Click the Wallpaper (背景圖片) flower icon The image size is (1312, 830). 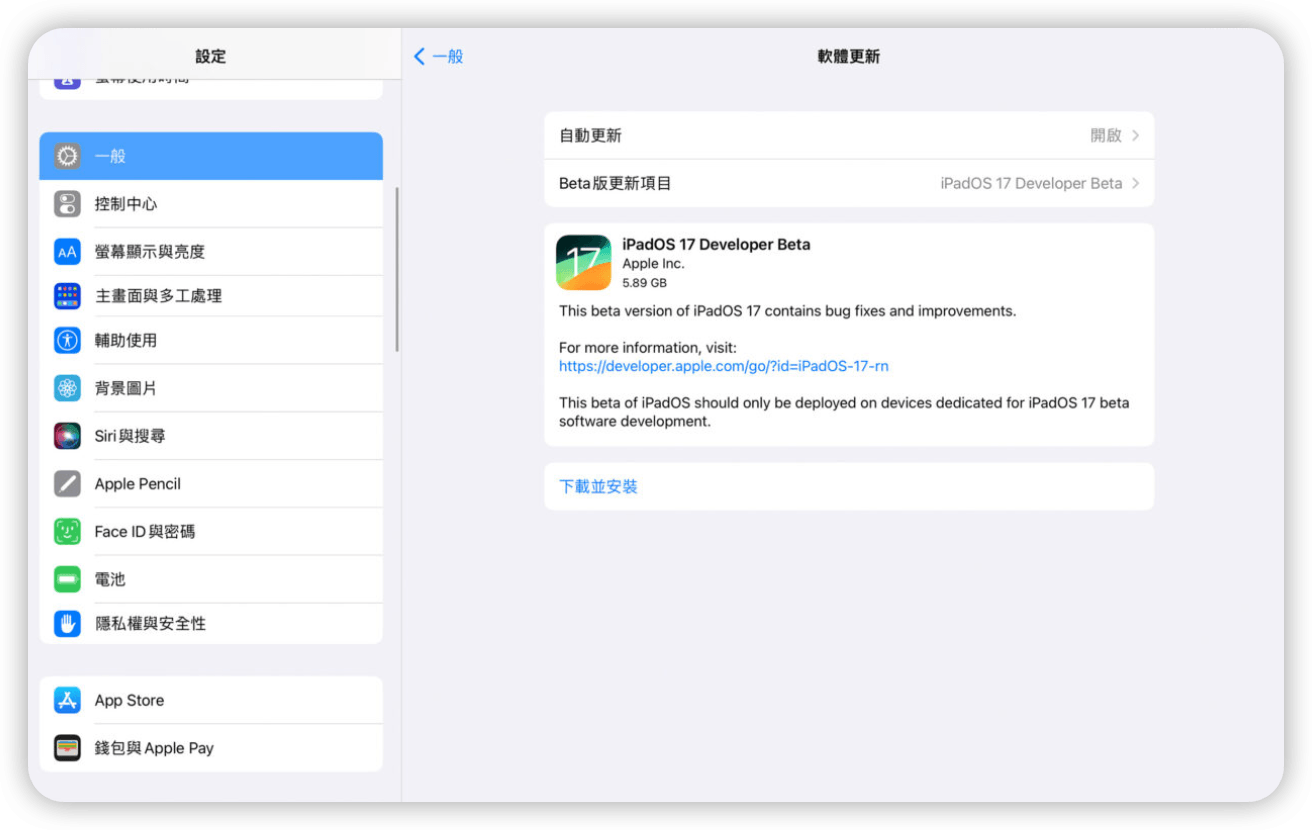point(67,388)
